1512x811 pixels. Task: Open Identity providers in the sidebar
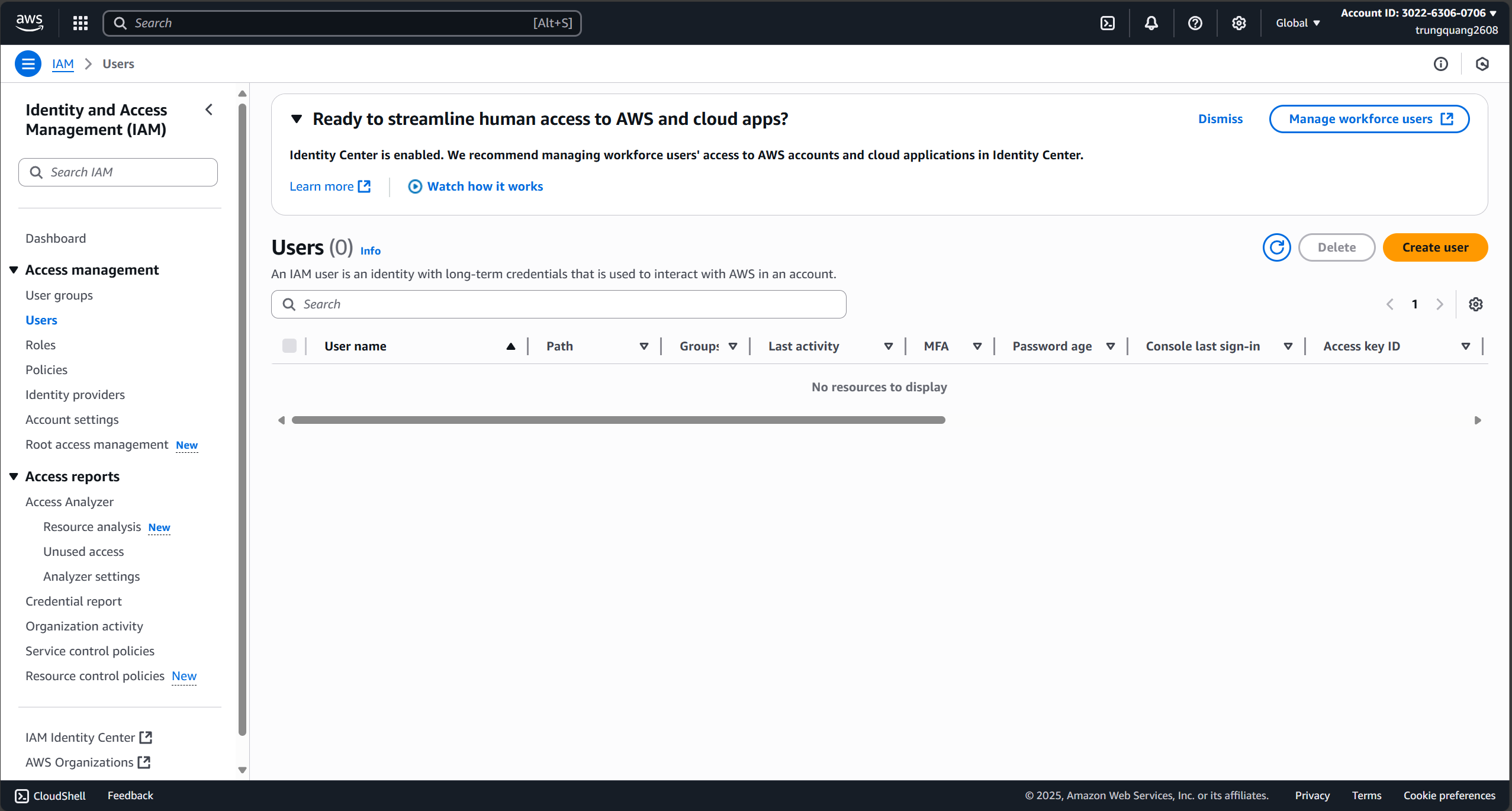pos(75,395)
